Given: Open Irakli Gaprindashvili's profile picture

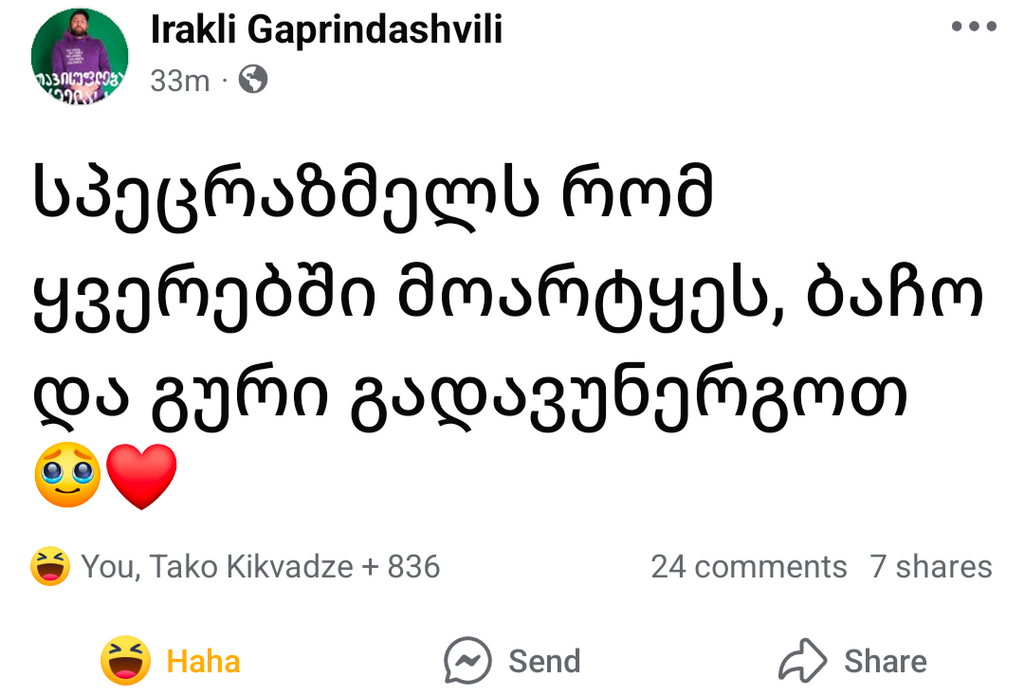Looking at the screenshot, I should 80,57.
